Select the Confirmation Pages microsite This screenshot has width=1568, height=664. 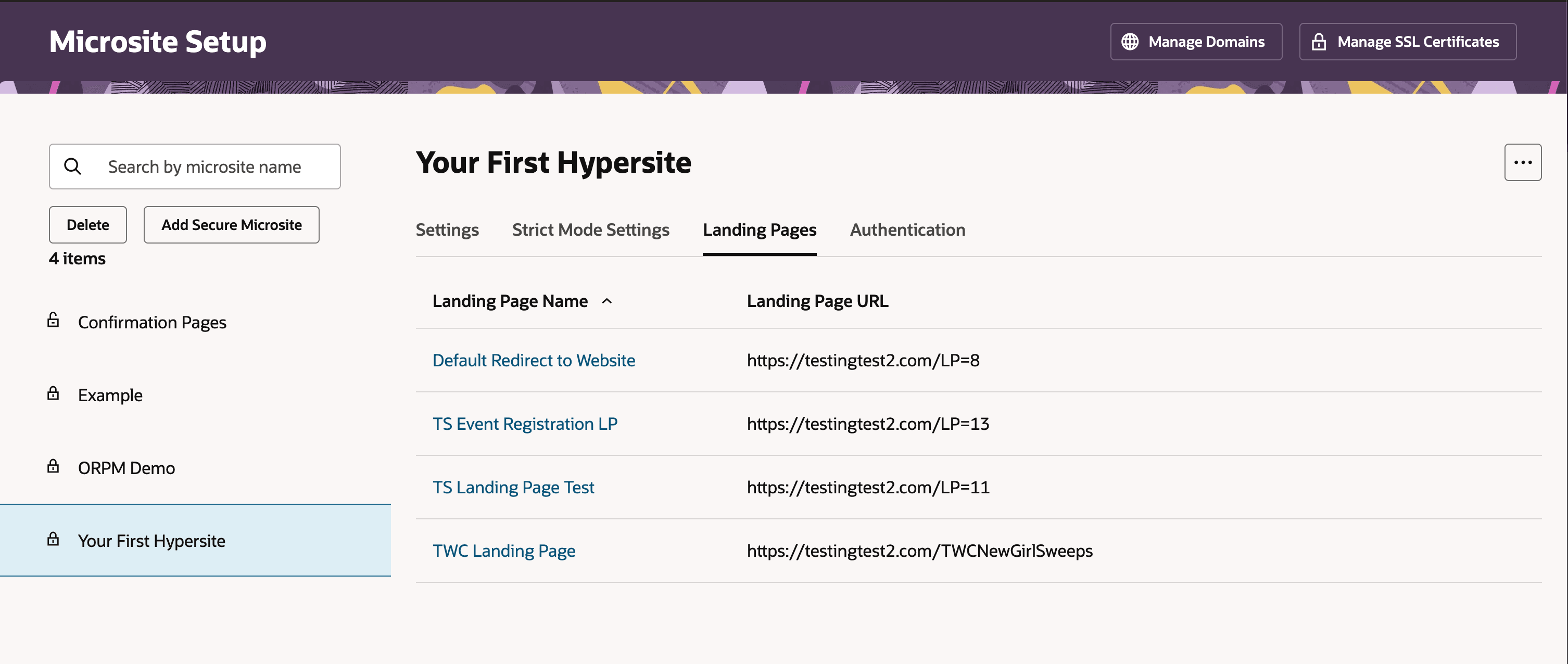click(152, 322)
